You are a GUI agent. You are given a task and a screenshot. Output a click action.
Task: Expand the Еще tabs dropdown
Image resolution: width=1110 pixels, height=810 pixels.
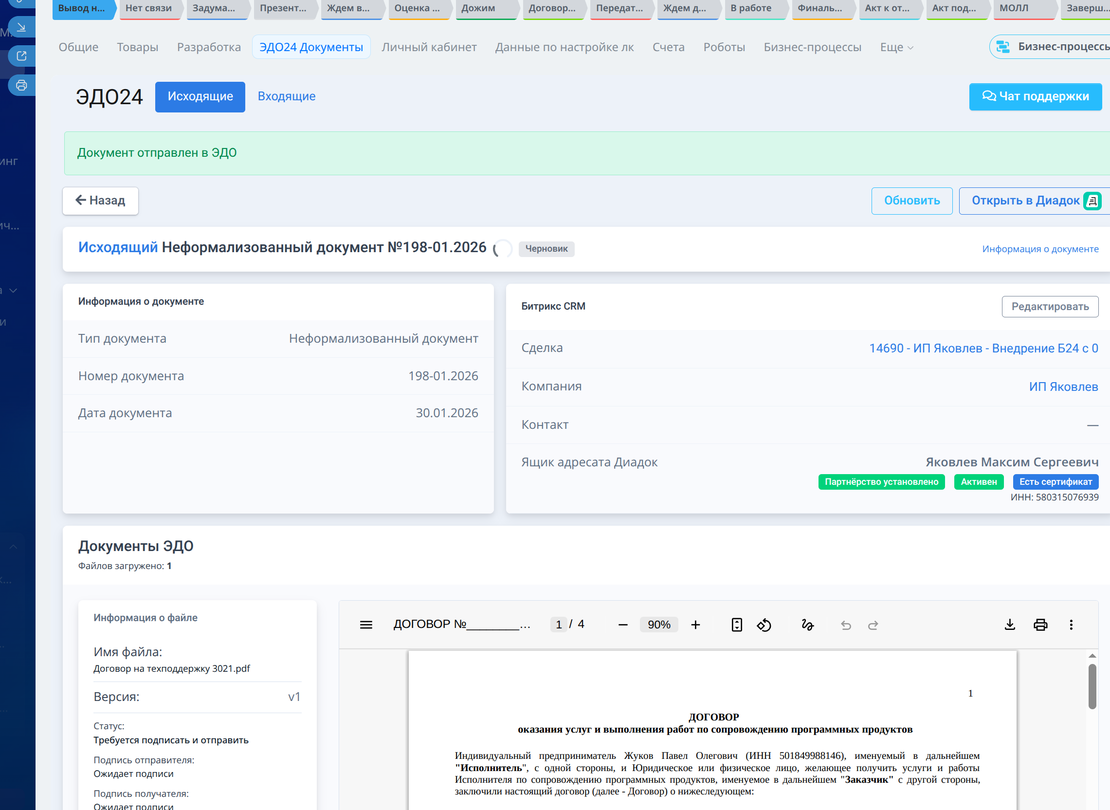[896, 47]
